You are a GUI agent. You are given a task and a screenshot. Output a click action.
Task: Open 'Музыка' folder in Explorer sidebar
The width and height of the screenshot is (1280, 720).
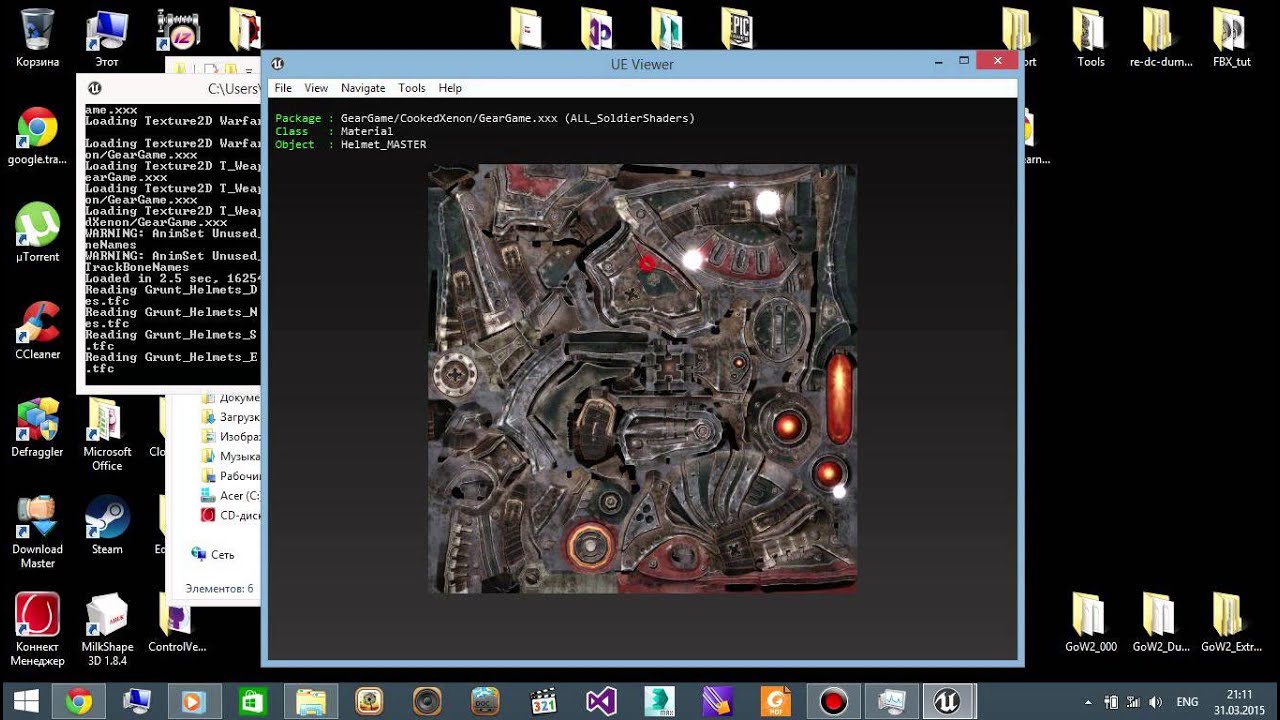230,456
